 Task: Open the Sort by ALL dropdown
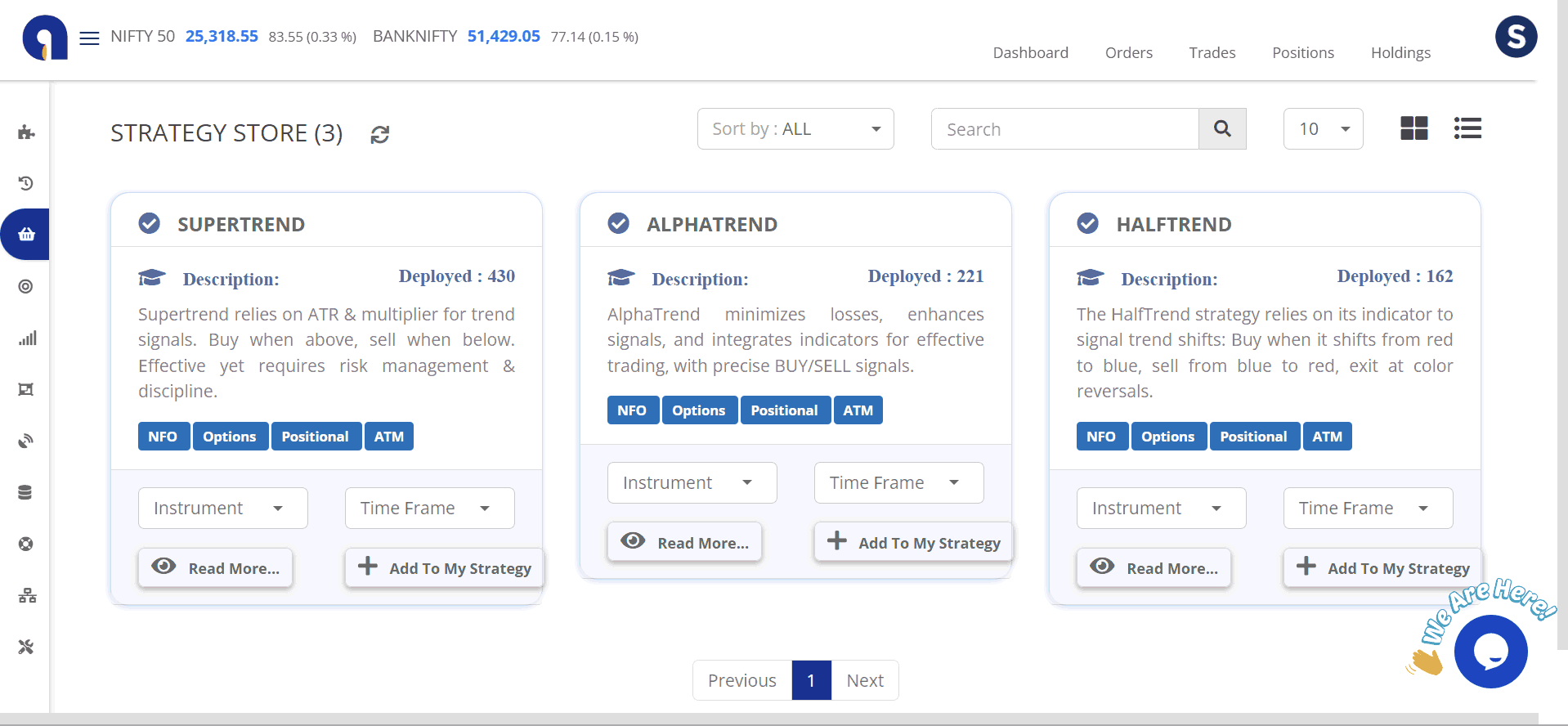795,129
